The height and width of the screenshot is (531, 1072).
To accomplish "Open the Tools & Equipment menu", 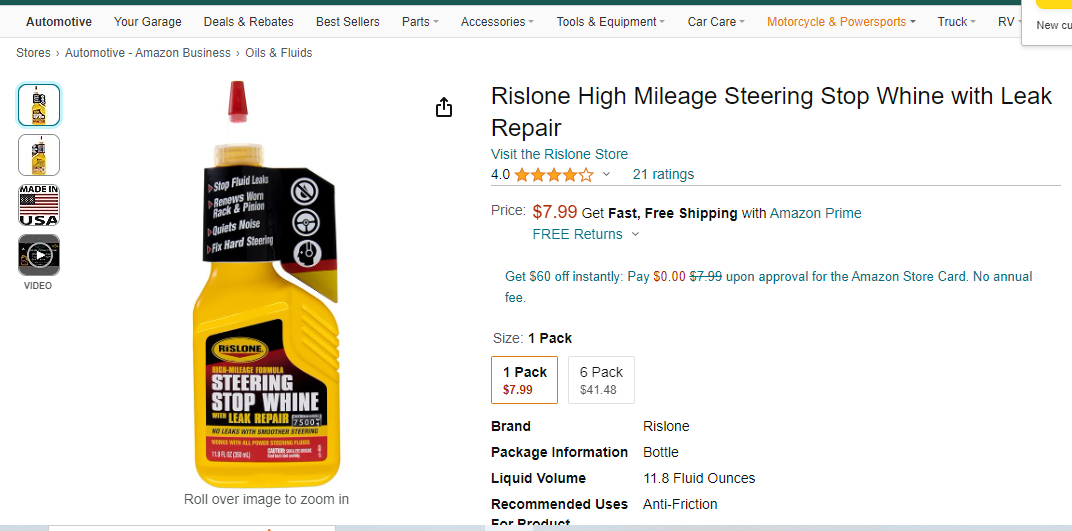I will [x=611, y=22].
